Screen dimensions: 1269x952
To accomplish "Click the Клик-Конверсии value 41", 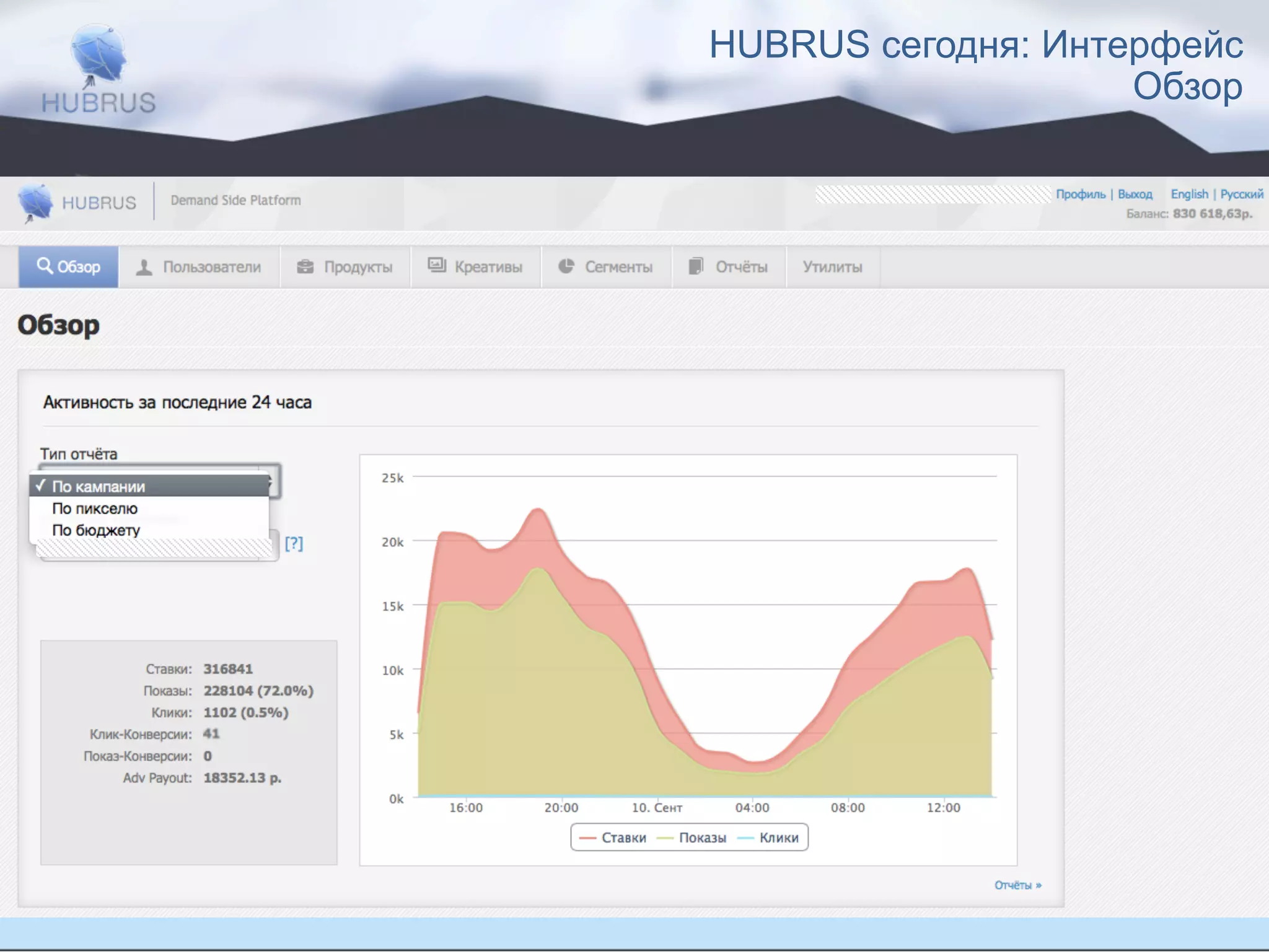I will [211, 734].
